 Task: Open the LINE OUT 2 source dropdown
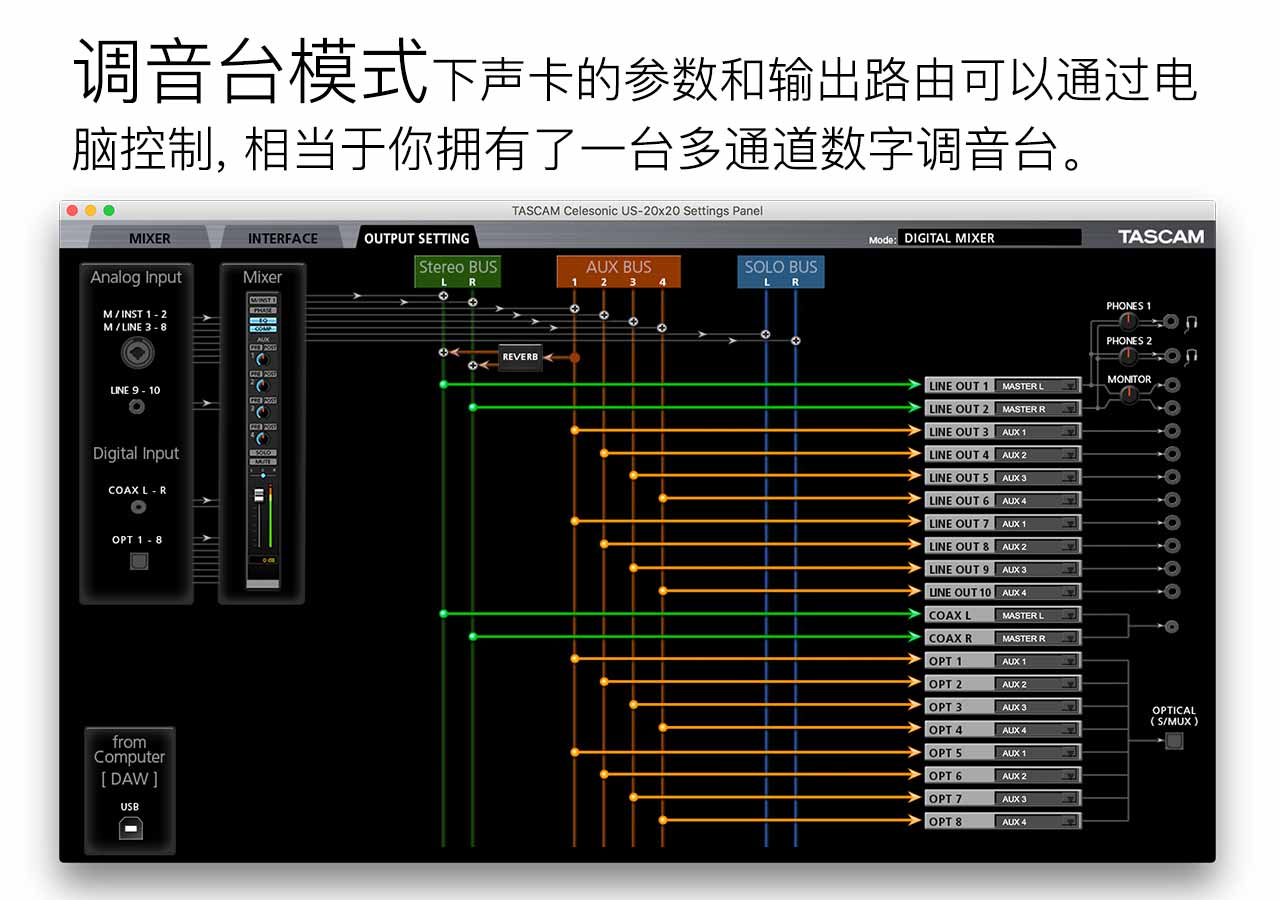click(1038, 409)
